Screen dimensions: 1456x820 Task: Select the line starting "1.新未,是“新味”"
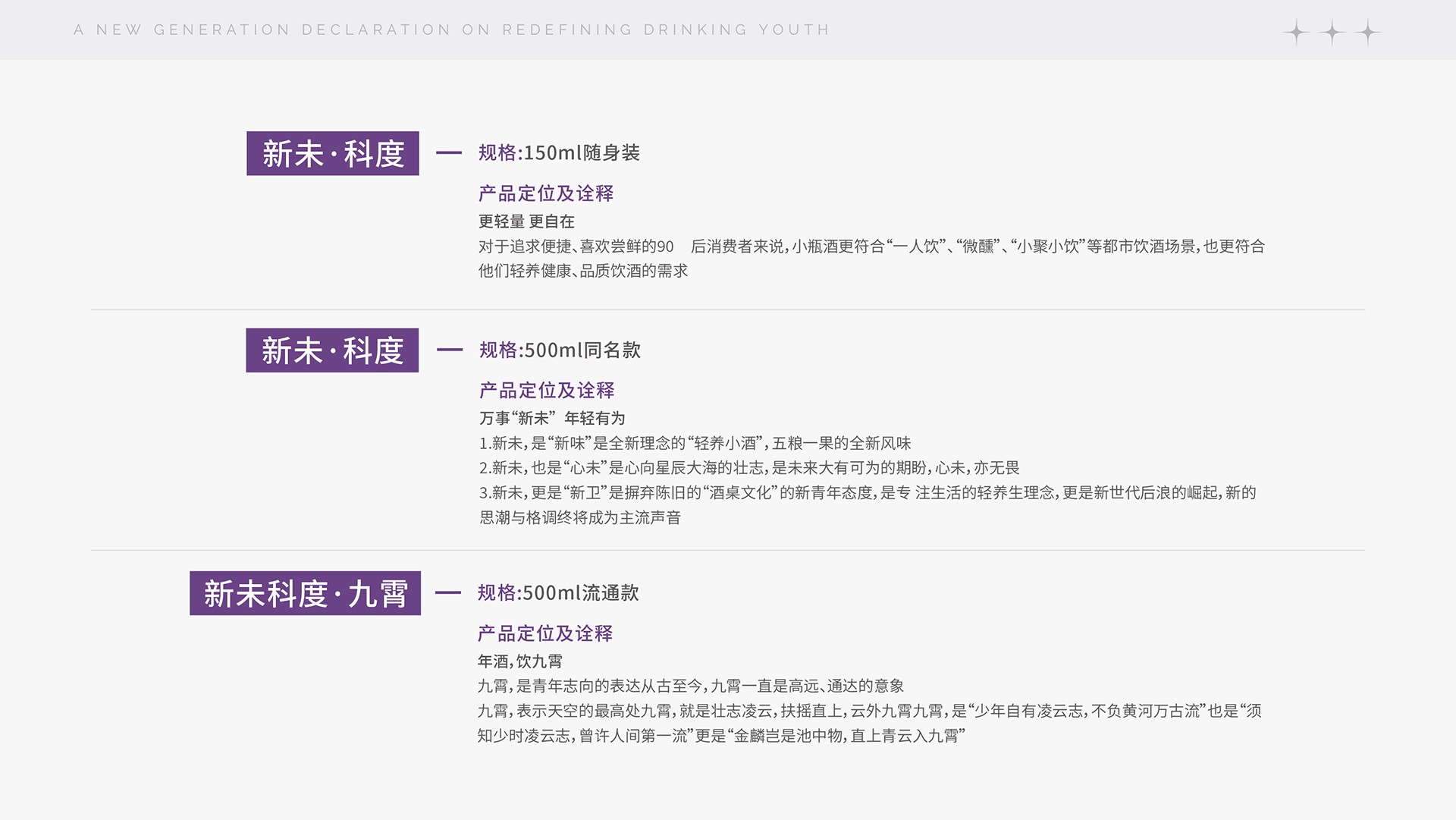tap(695, 444)
